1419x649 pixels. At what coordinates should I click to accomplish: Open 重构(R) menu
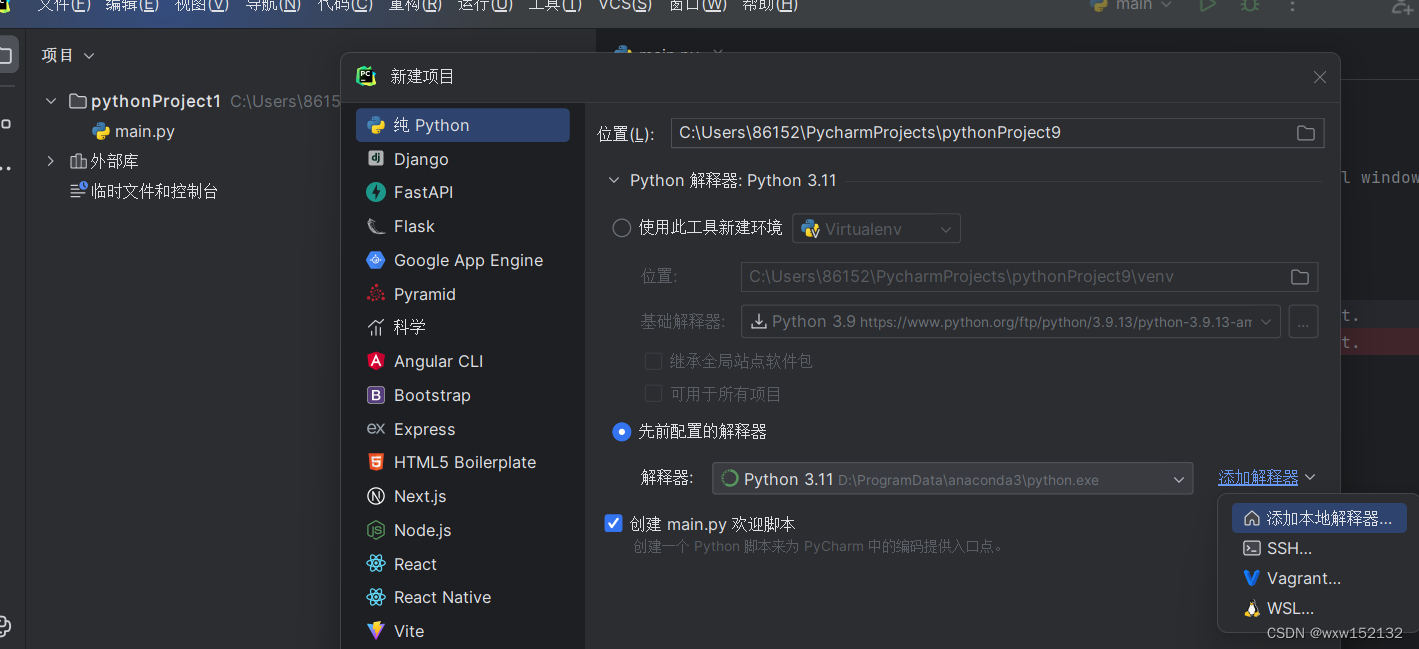tap(415, 5)
